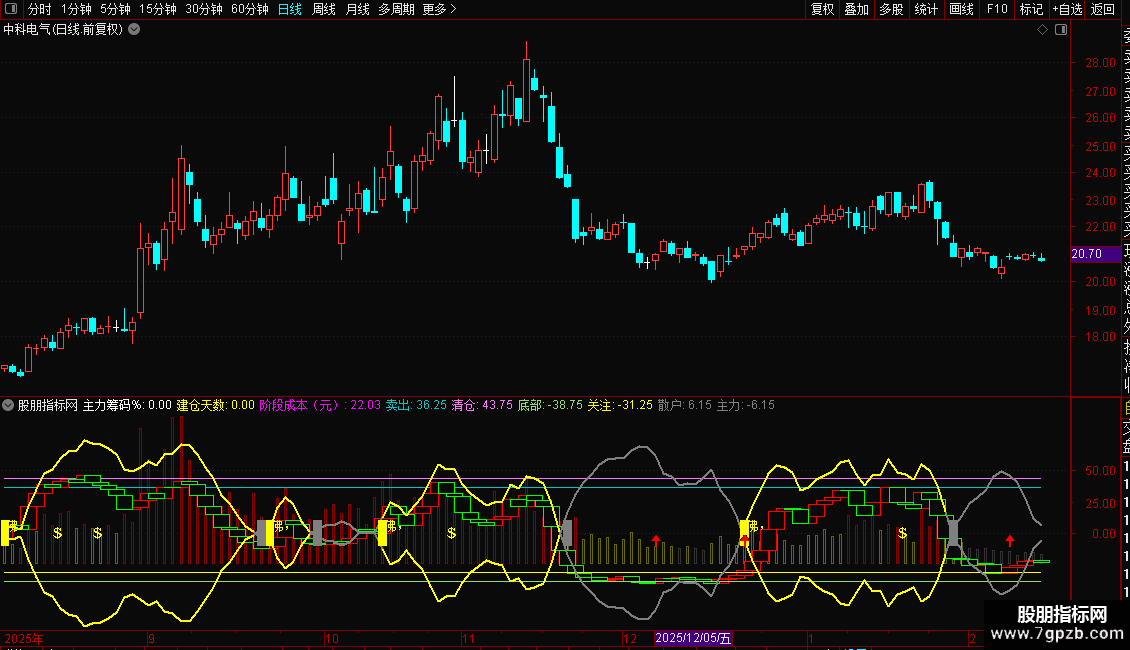
Task: Click the 中科电气(日线.前复权) title
Action: [63, 30]
